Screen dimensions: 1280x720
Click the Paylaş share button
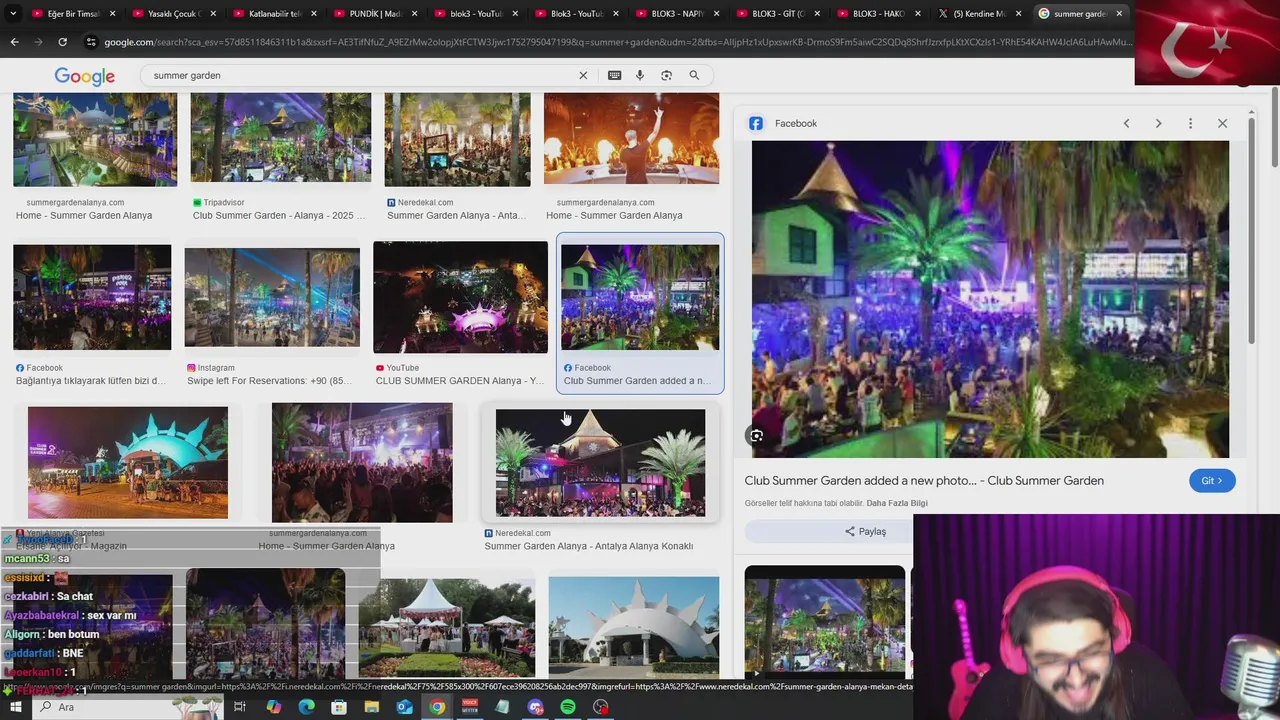point(866,531)
